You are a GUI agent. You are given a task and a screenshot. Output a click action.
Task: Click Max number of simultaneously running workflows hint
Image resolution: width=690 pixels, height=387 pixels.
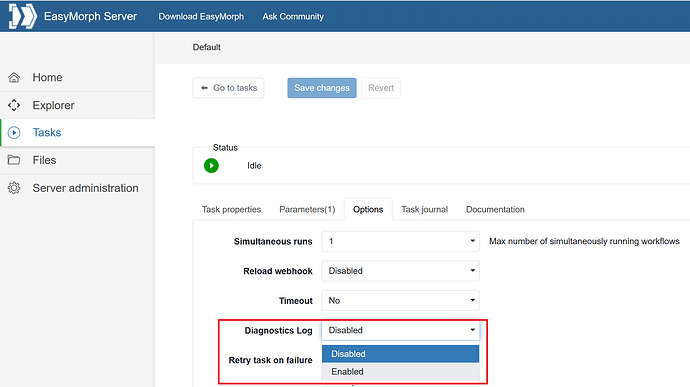coord(584,241)
